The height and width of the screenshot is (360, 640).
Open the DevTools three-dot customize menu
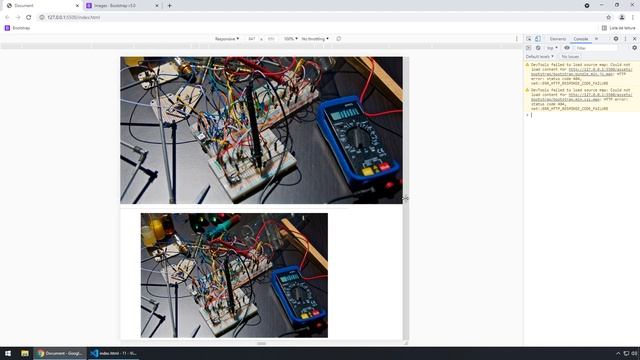point(625,39)
